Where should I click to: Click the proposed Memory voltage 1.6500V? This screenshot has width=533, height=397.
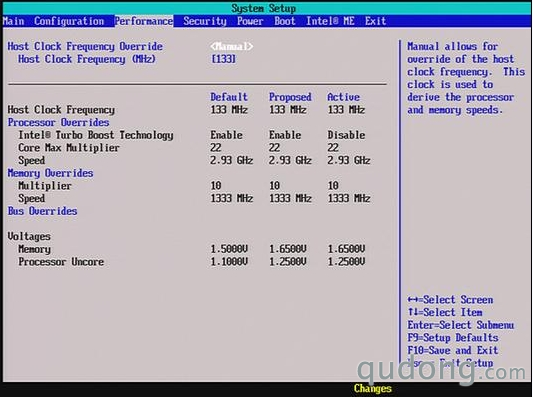[288, 249]
